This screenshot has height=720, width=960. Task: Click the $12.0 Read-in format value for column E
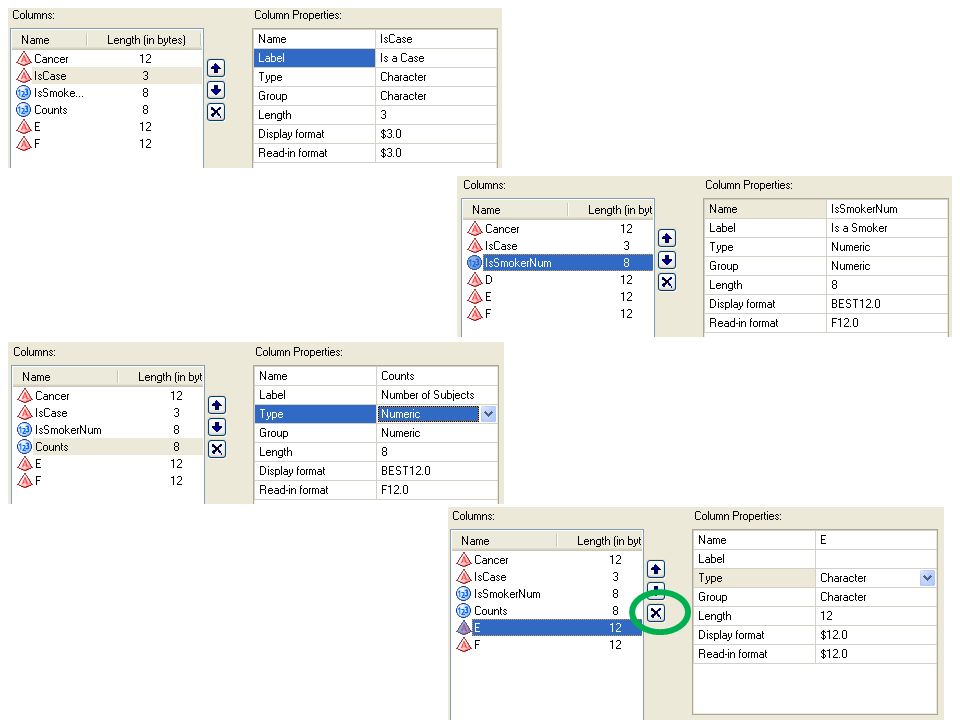pyautogui.click(x=876, y=654)
